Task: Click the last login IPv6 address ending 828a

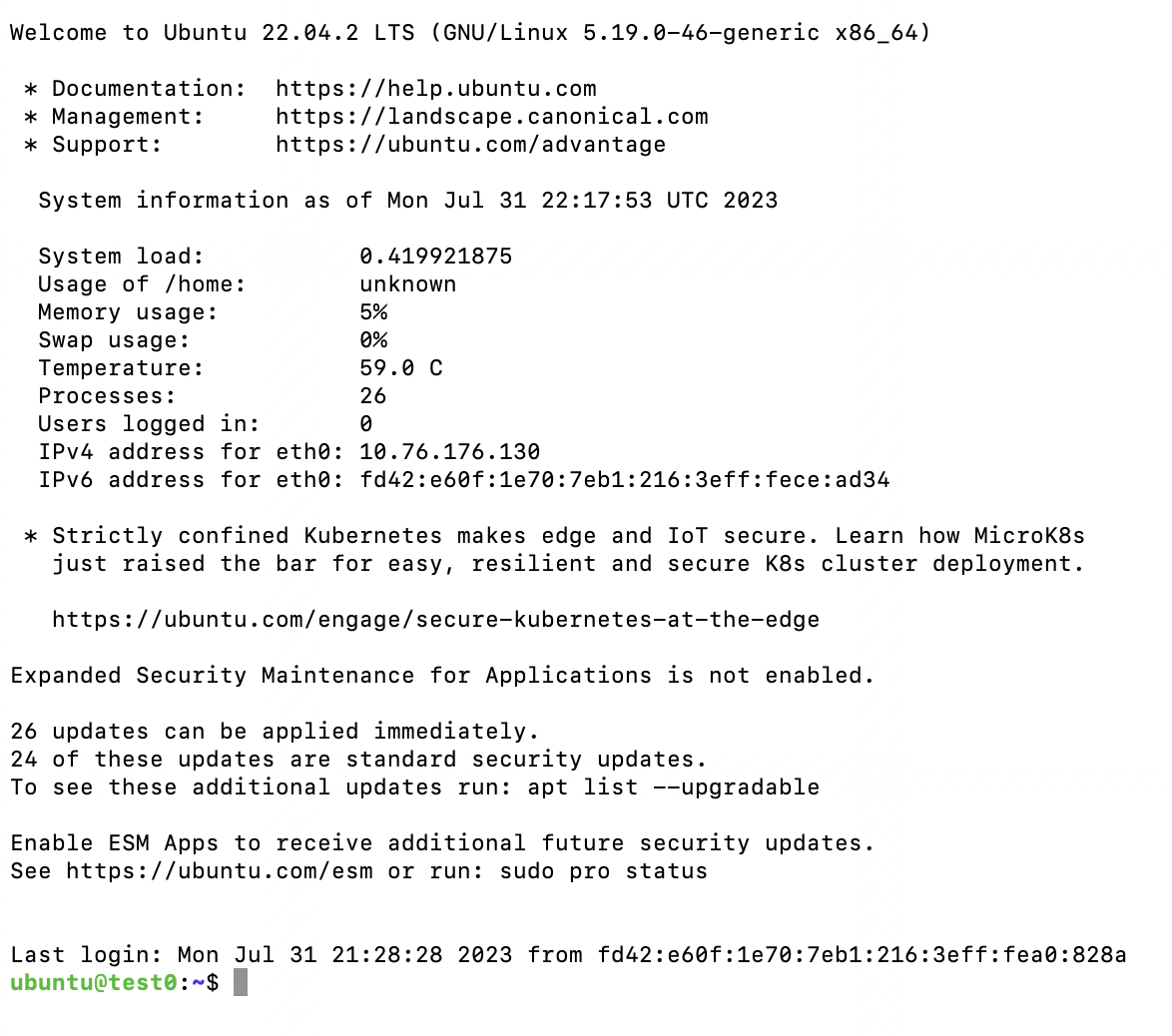Action: coord(862,955)
